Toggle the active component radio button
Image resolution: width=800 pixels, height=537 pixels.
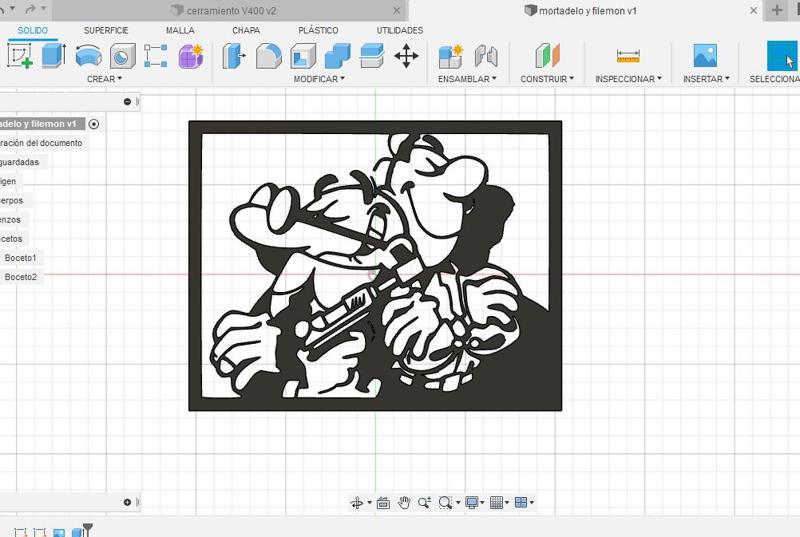[94, 124]
